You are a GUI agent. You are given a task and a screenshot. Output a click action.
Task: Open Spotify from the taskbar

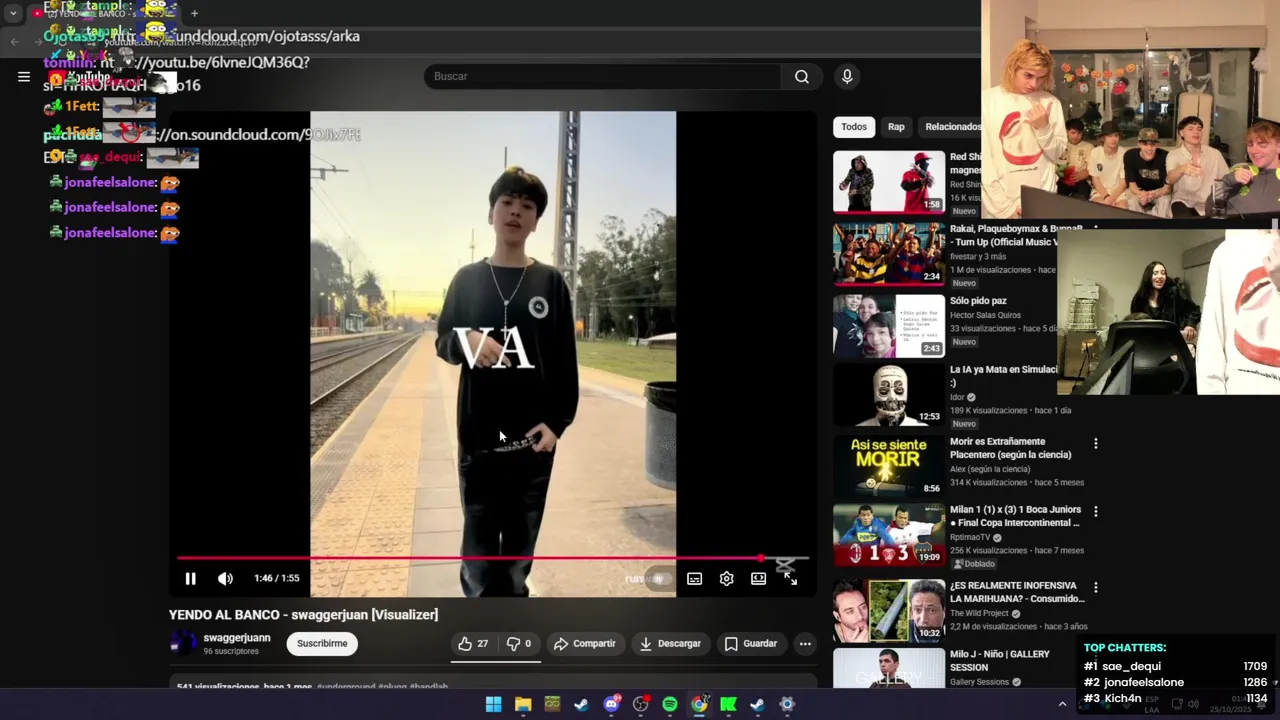[x=670, y=704]
